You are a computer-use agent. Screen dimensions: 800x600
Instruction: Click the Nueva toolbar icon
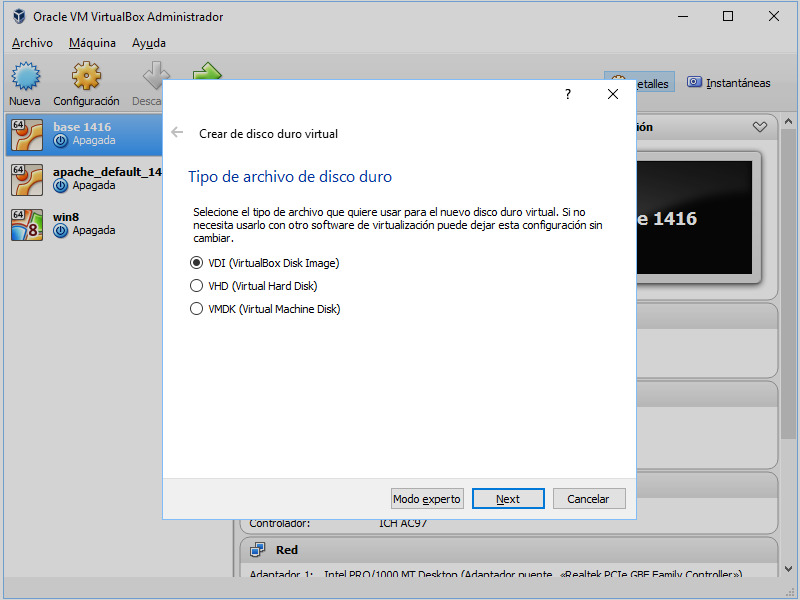(x=26, y=76)
